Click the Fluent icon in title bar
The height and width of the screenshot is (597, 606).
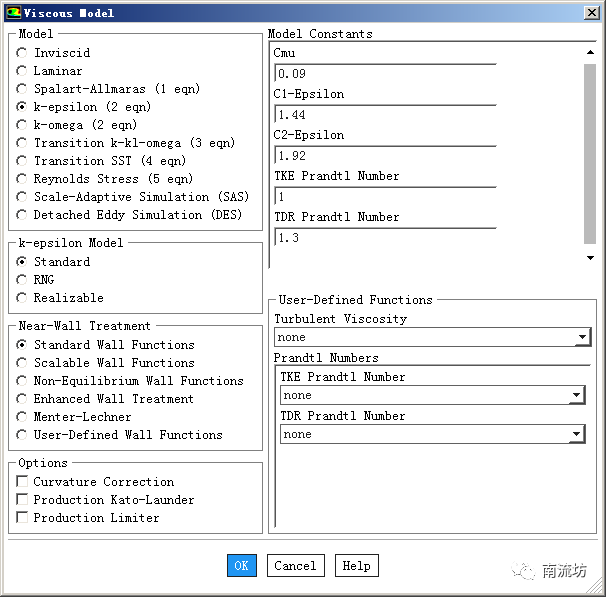coord(13,12)
